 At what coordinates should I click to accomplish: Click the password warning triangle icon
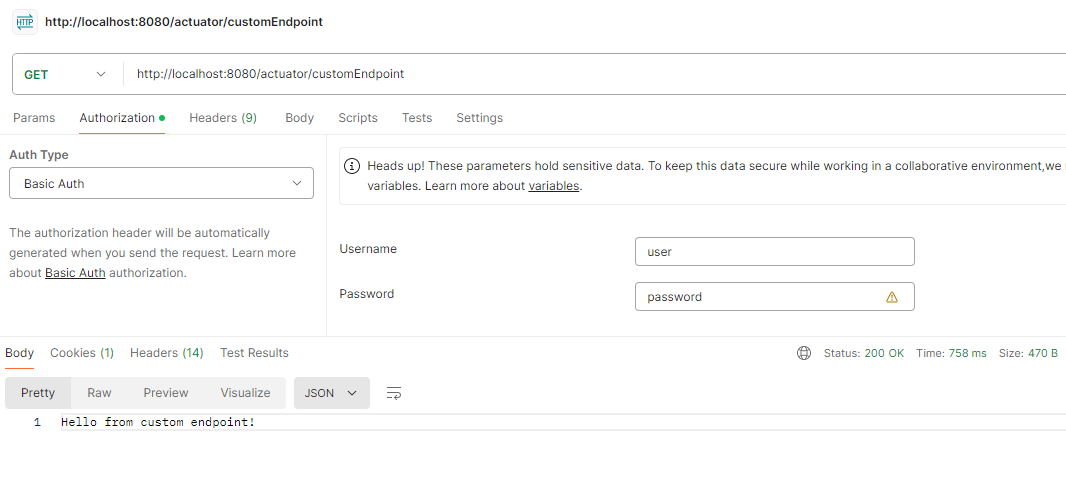pyautogui.click(x=892, y=297)
